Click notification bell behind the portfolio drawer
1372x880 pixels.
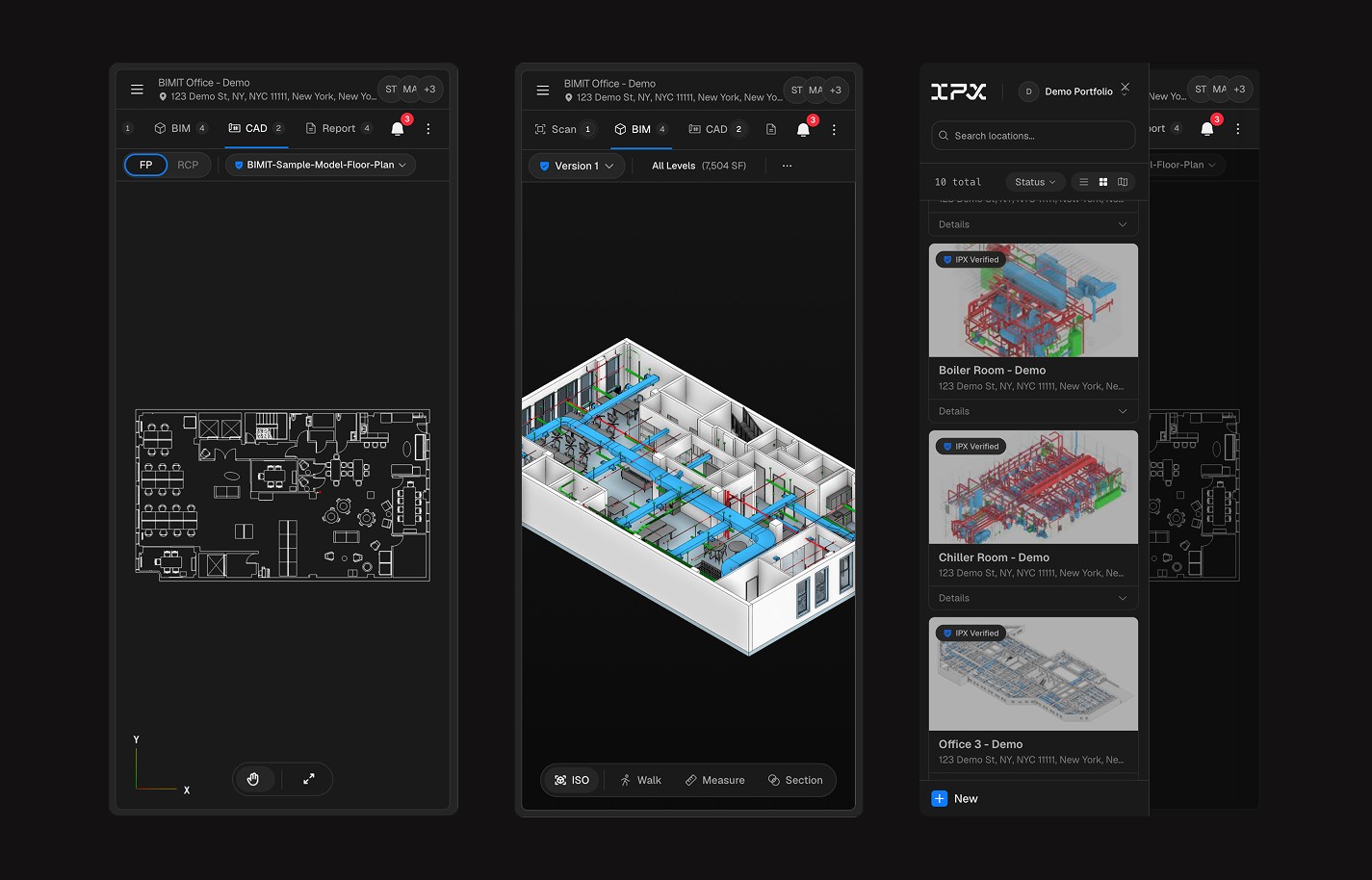coord(1207,128)
